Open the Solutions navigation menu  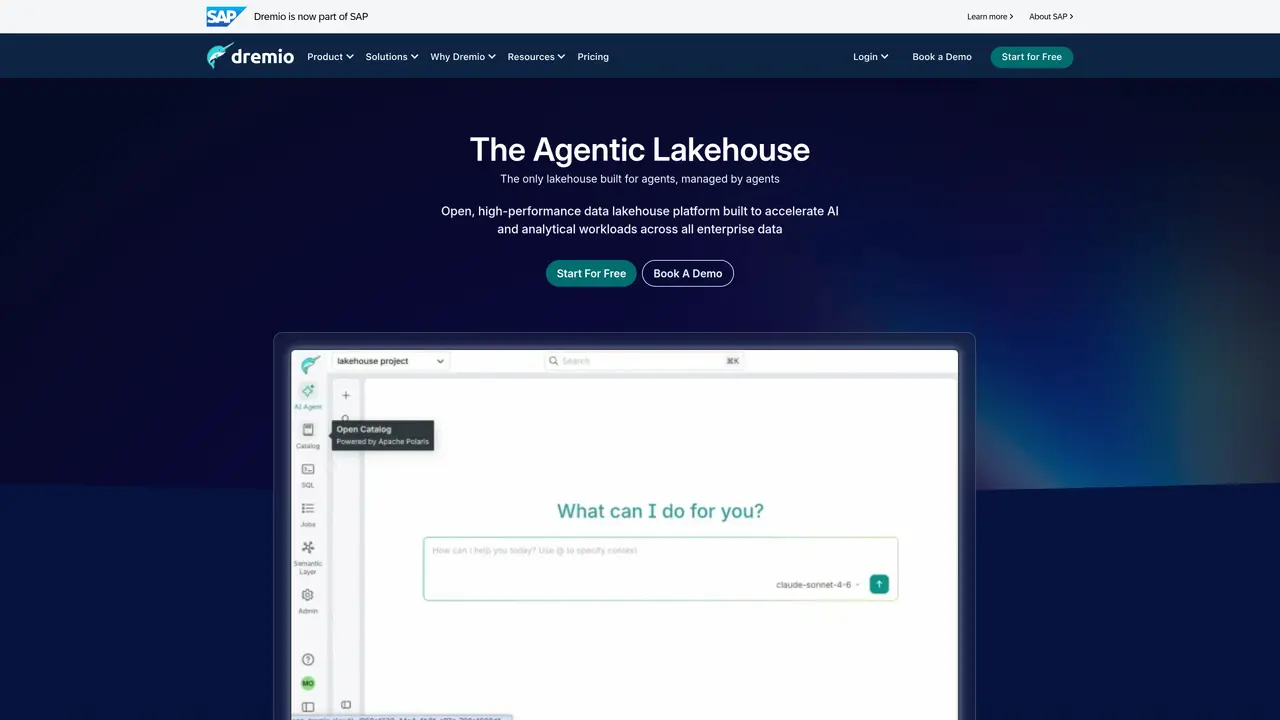(392, 57)
